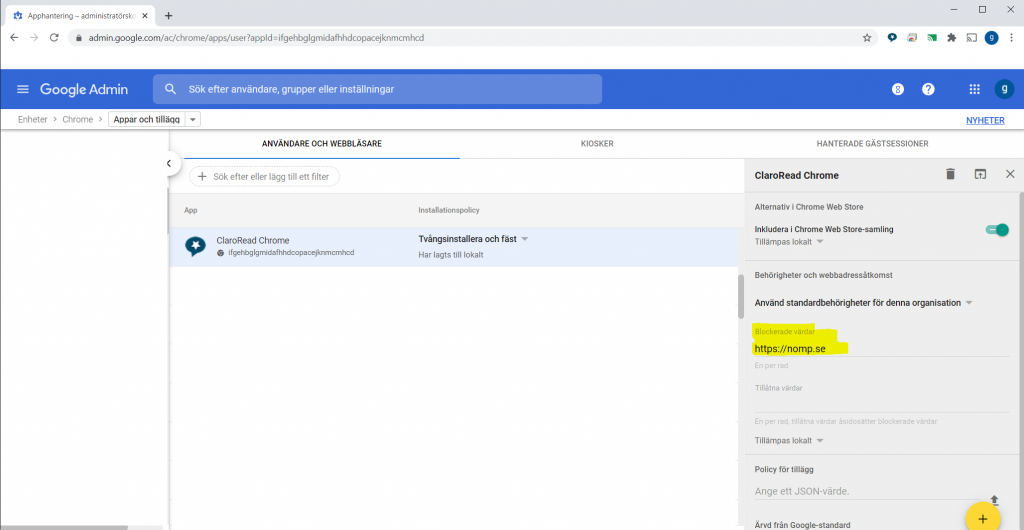Go to Chrome breadcrumb

coord(78,119)
